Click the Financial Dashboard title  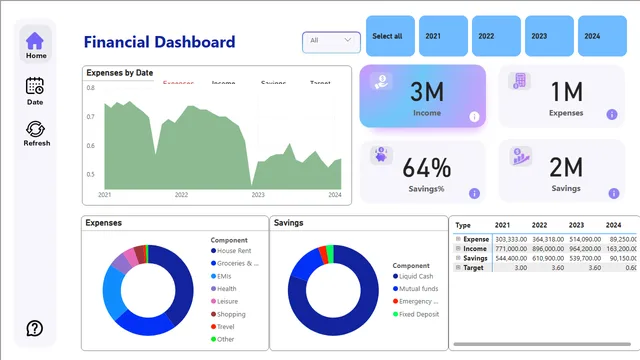tap(159, 42)
